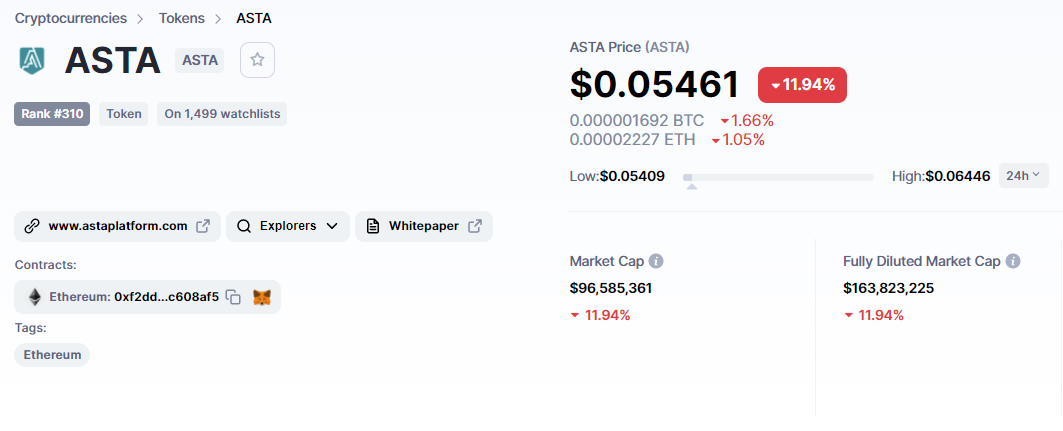
Task: Click the Market Cap info icon
Action: coord(656,261)
